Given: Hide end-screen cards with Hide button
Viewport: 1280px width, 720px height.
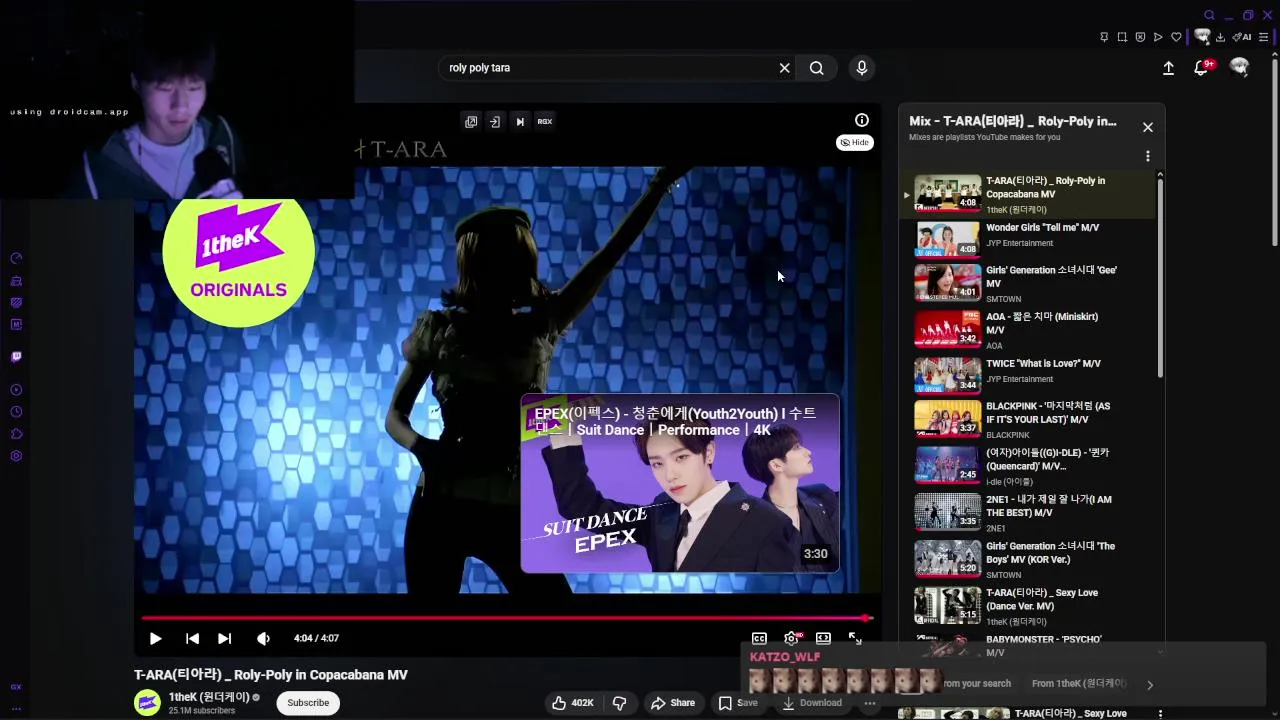Looking at the screenshot, I should pyautogui.click(x=854, y=142).
